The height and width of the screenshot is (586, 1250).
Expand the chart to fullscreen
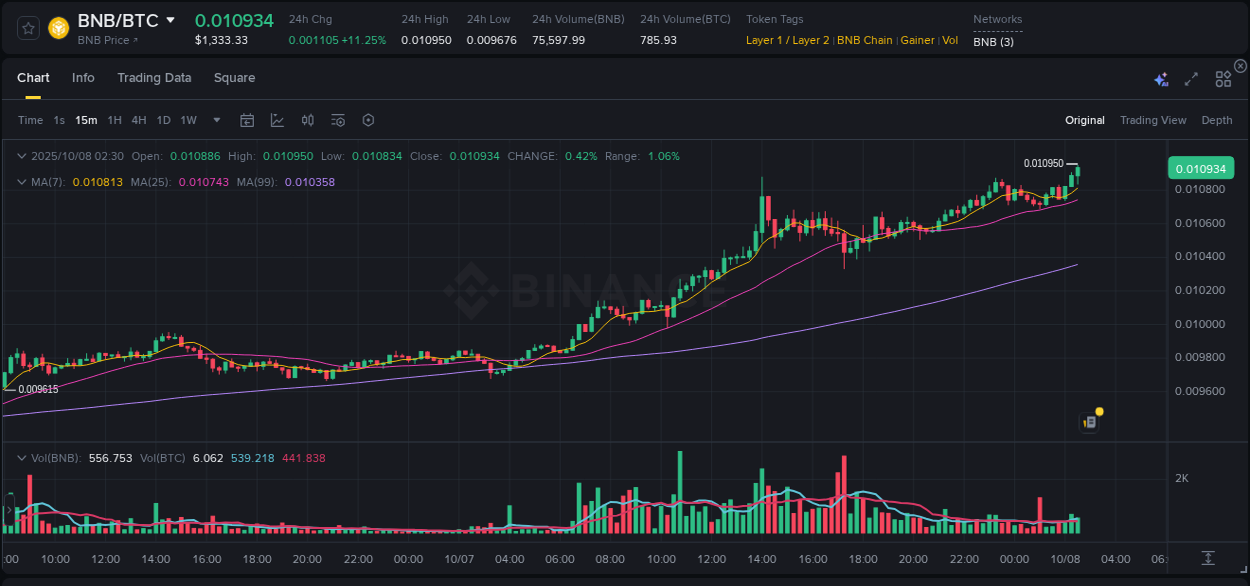click(1190, 79)
